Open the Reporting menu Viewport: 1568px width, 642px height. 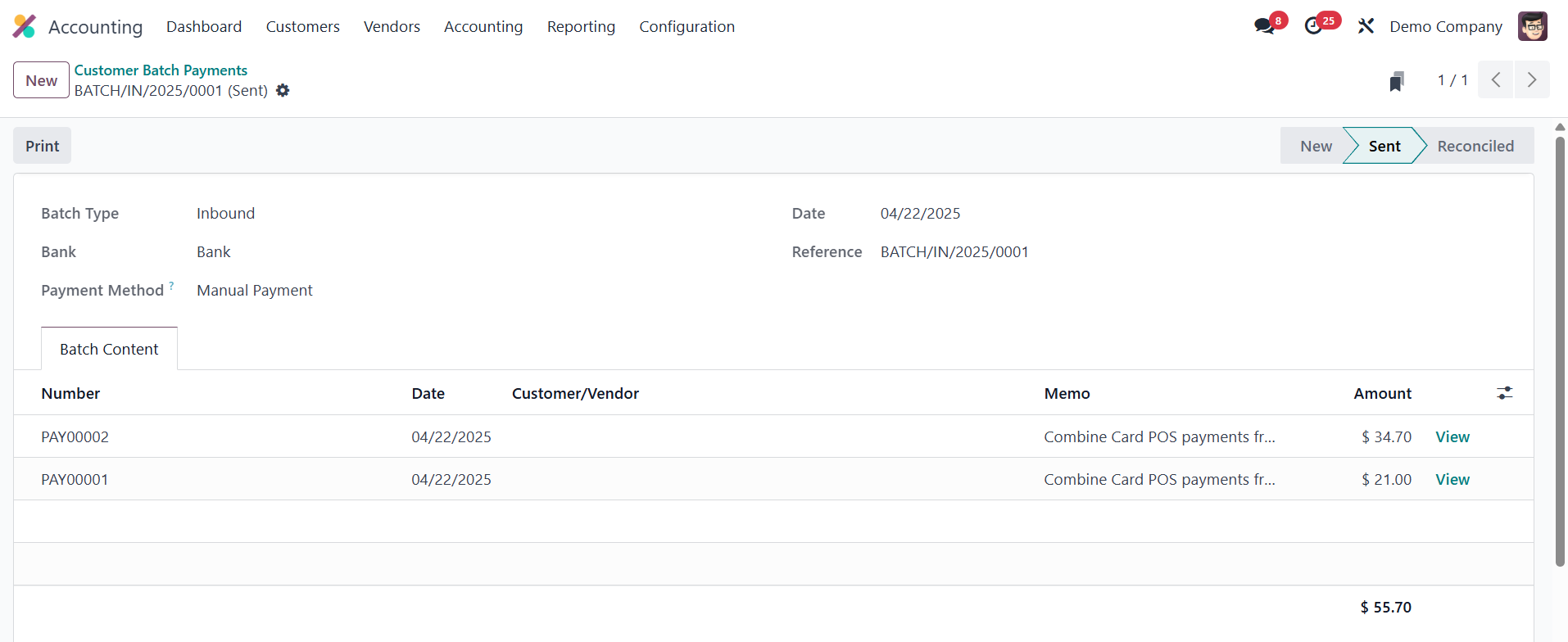point(581,27)
